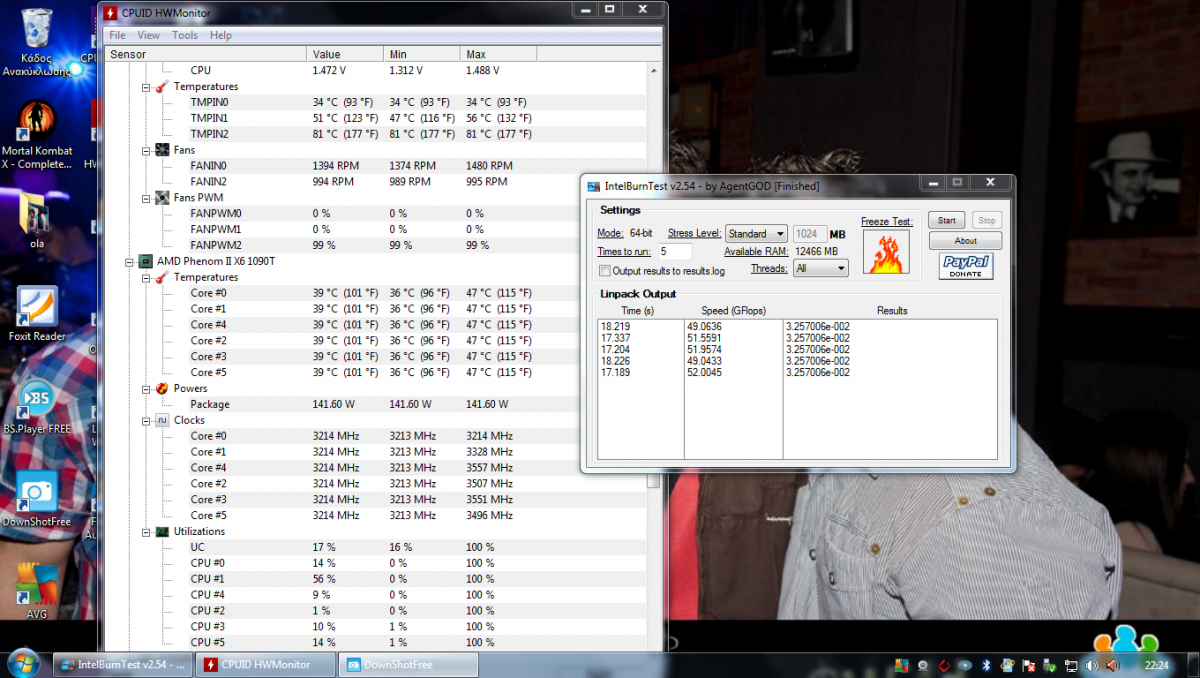The image size is (1200, 678).
Task: Click the Safely Remove Hardware tray icon
Action: pyautogui.click(x=1050, y=665)
